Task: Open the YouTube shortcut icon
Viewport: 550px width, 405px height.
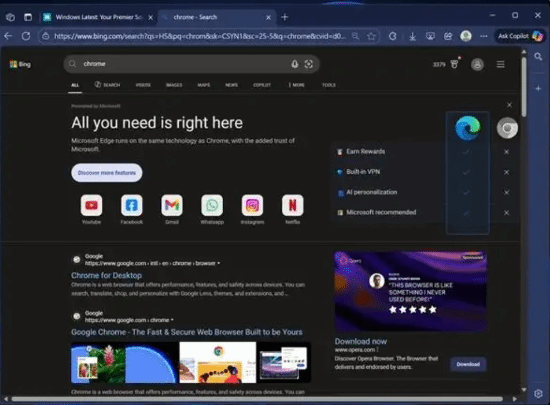Action: pyautogui.click(x=91, y=205)
